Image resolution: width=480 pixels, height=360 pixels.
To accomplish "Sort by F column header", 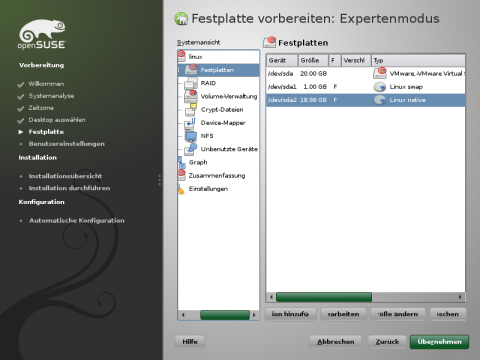I will click(335, 60).
